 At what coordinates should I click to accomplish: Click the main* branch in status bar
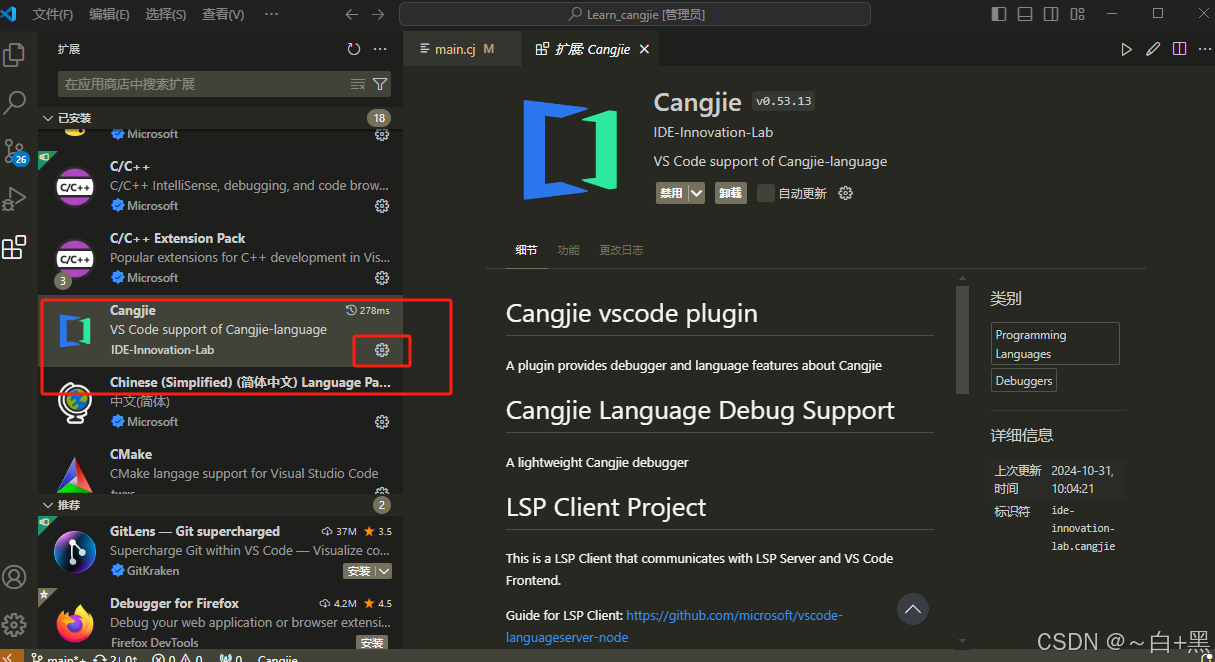pyautogui.click(x=57, y=658)
